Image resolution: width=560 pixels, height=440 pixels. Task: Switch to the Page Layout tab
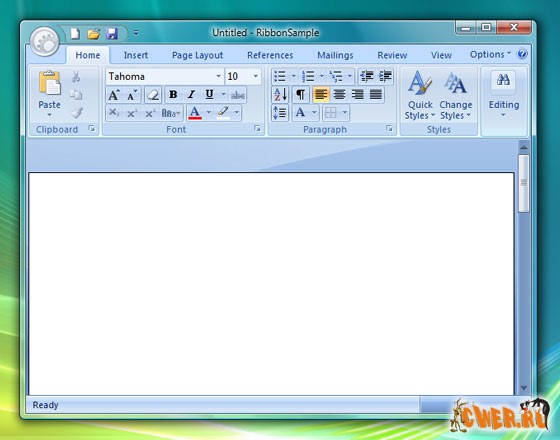pos(197,55)
